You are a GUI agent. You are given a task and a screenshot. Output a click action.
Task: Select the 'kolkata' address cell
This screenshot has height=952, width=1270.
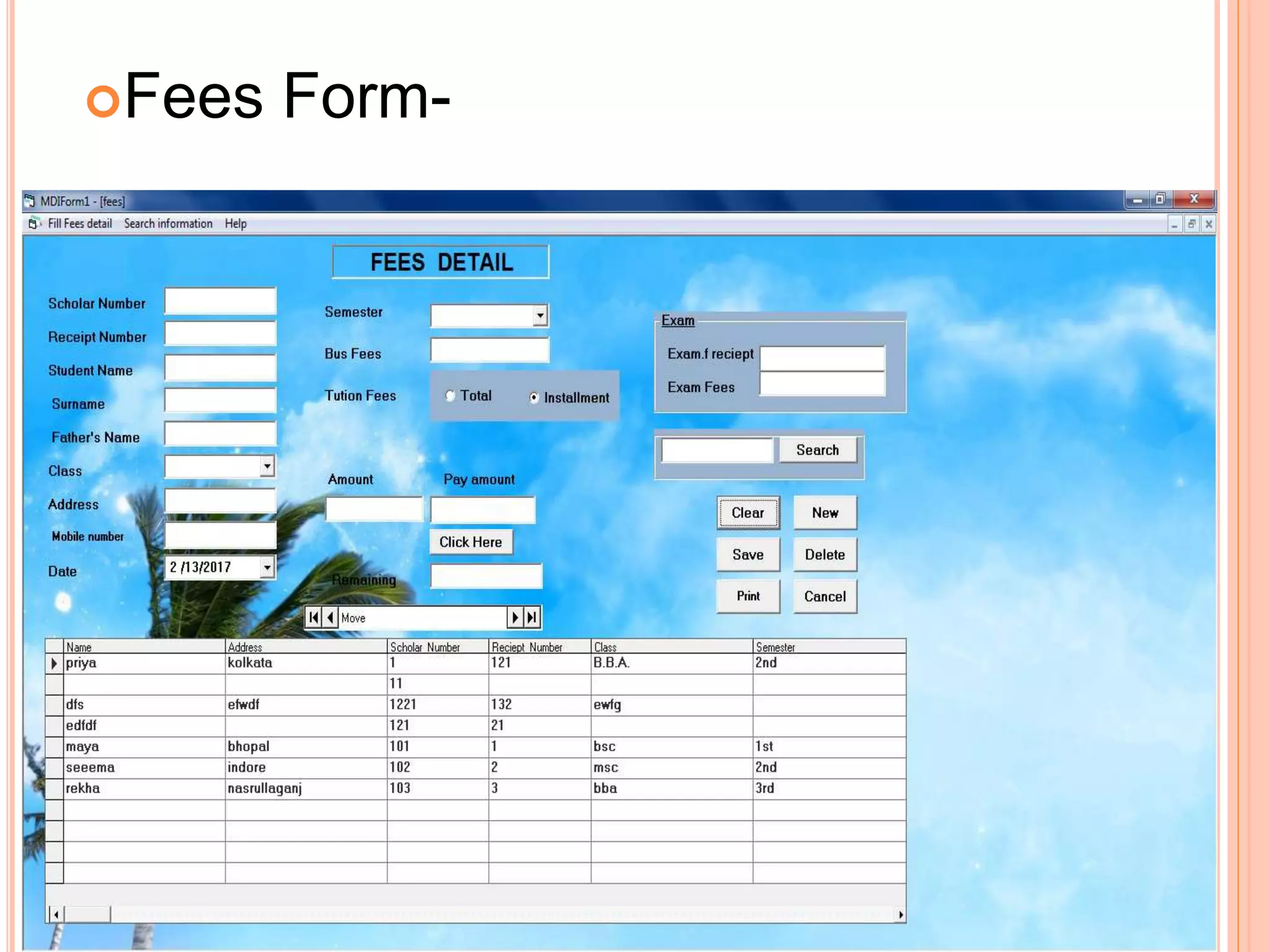point(306,663)
